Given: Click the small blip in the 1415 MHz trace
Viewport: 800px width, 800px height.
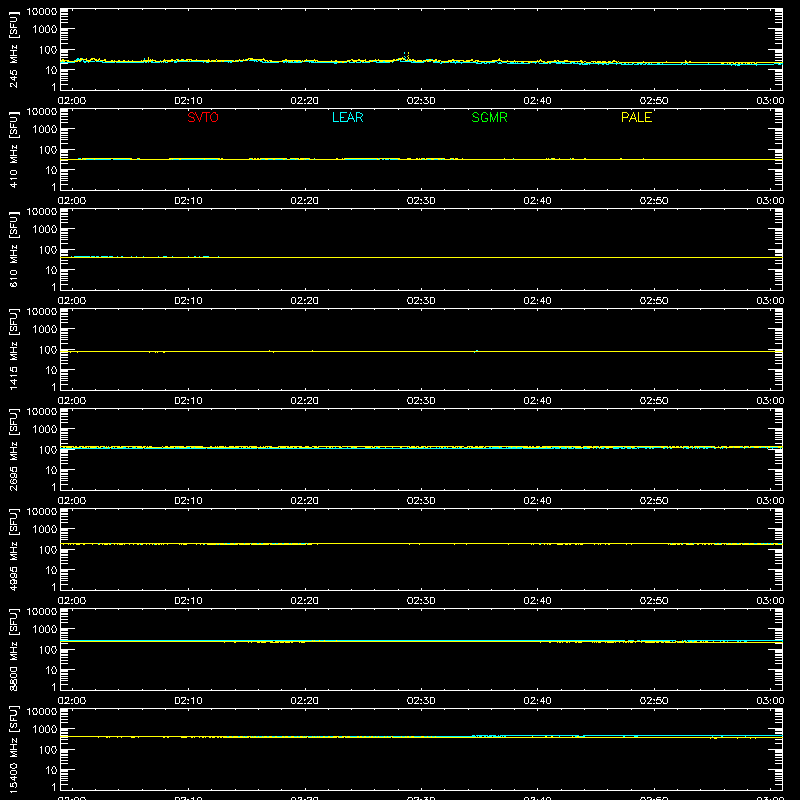Looking at the screenshot, I should point(476,351).
